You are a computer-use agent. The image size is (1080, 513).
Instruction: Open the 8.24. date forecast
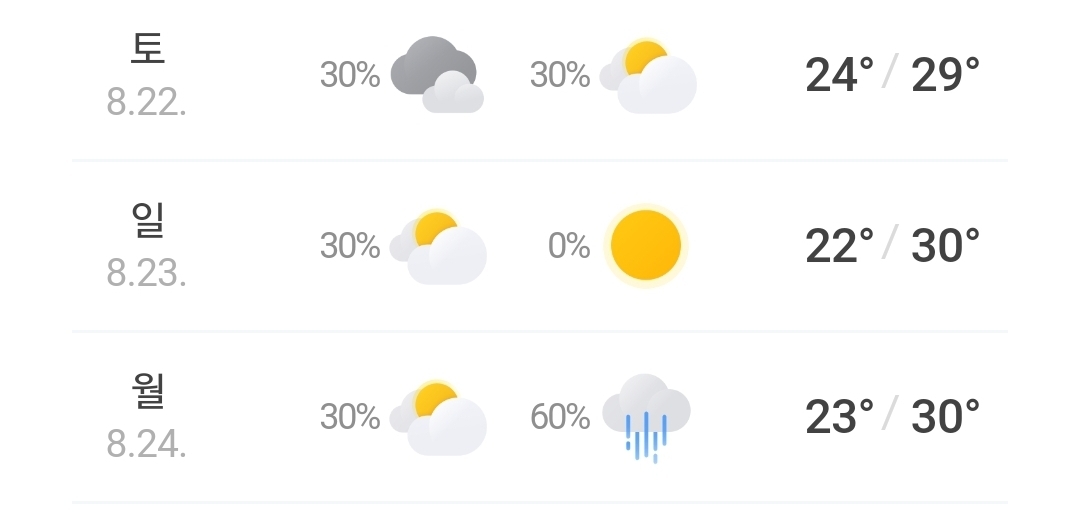point(146,446)
